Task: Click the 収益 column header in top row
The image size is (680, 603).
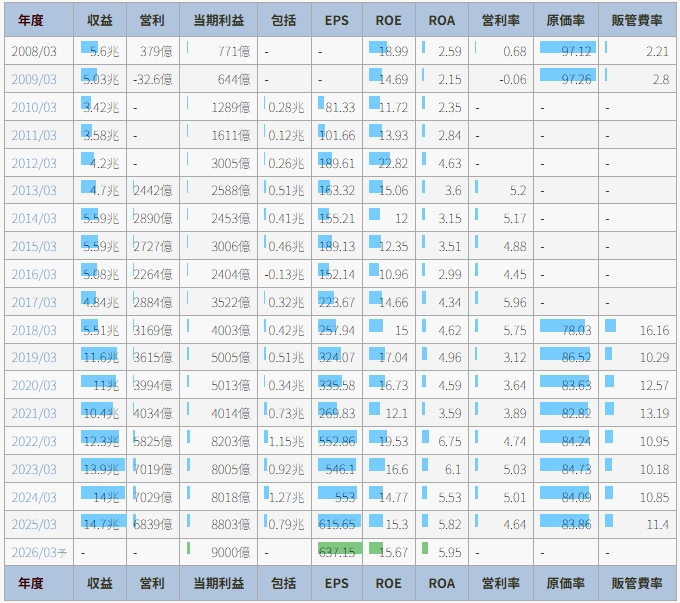Action: click(x=100, y=20)
